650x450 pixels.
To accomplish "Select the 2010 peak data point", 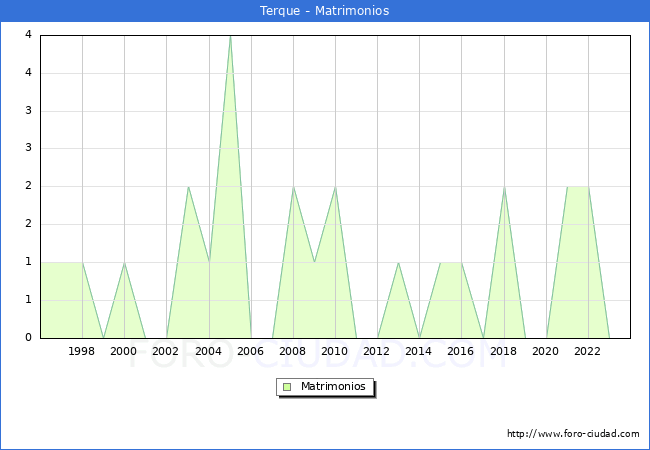I will click(335, 187).
